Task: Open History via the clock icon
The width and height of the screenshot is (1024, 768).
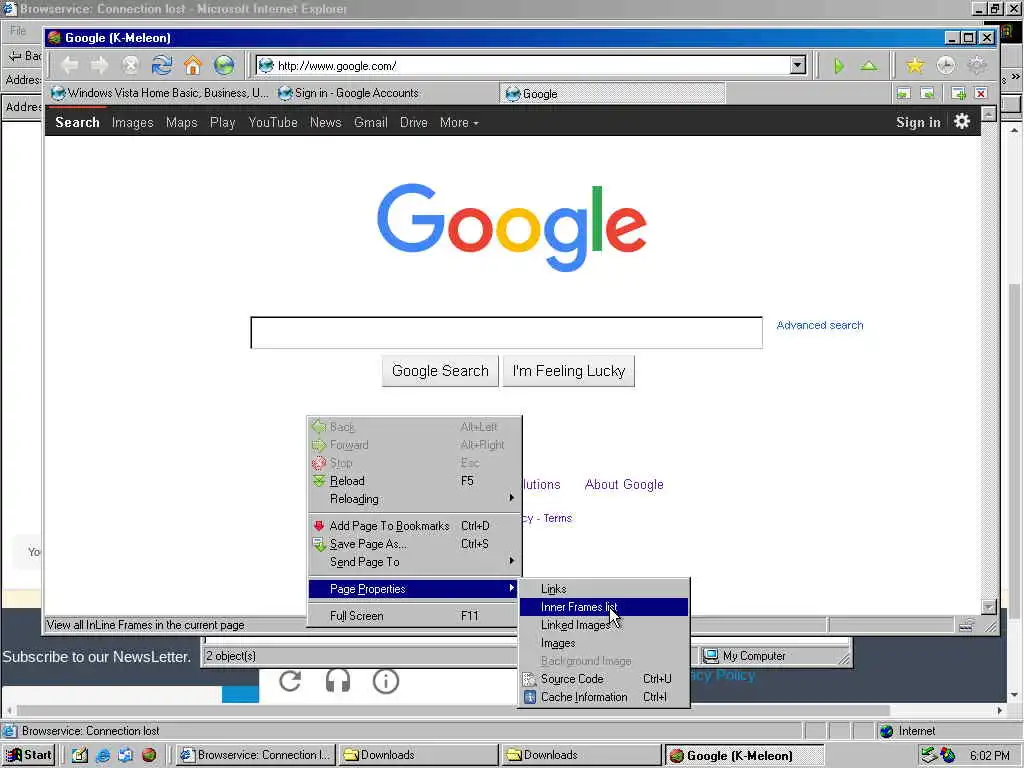Action: click(x=946, y=65)
